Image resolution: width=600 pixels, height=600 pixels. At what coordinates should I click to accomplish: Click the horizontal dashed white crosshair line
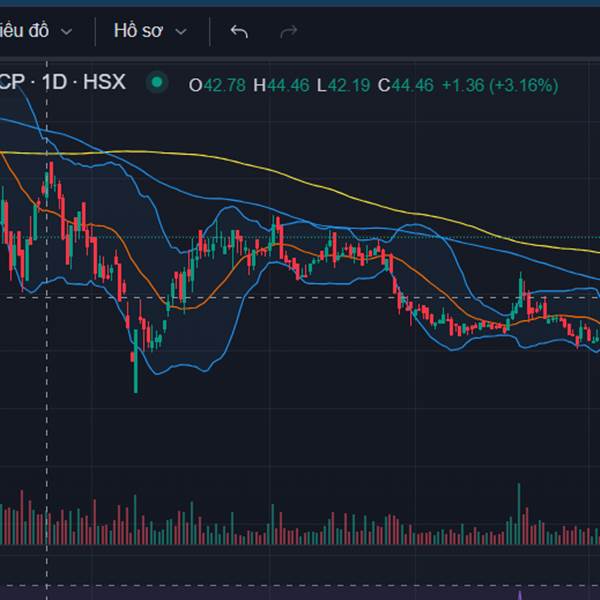[x=300, y=297]
